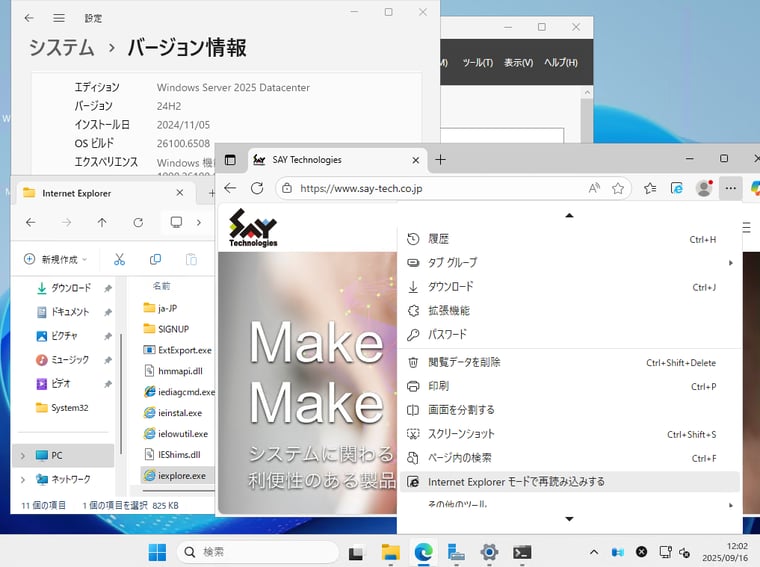Click the Copilot icon in Edge
The width and height of the screenshot is (760, 567).
pyautogui.click(x=755, y=188)
